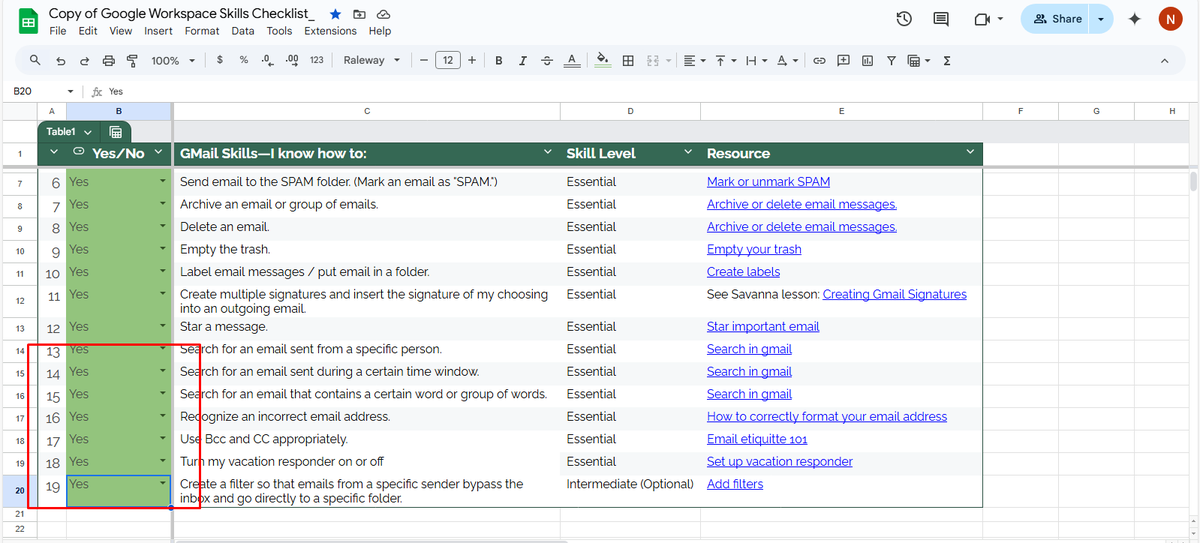
Task: Open Creating Gmail Signatures link
Action: pos(895,294)
